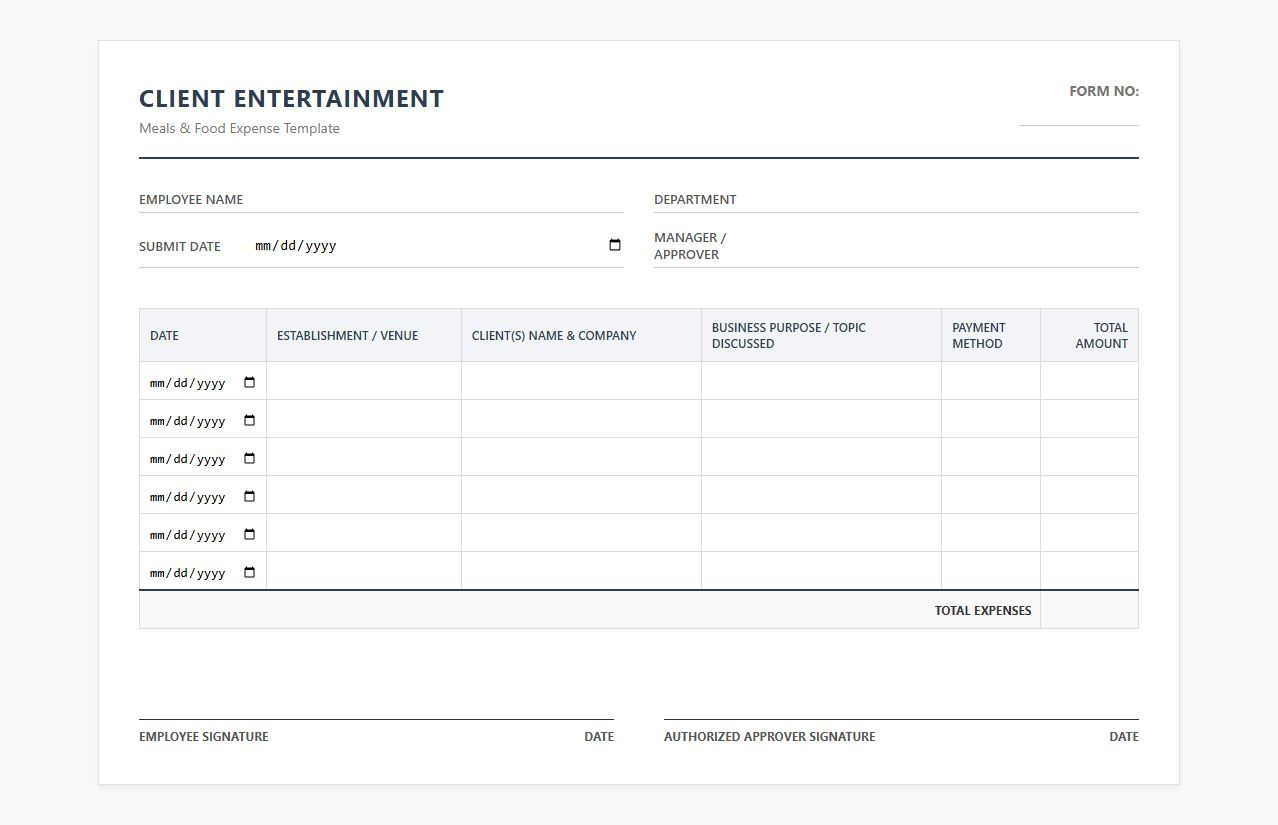The image size is (1278, 825).
Task: Click second row Business Purpose cell
Action: click(821, 419)
